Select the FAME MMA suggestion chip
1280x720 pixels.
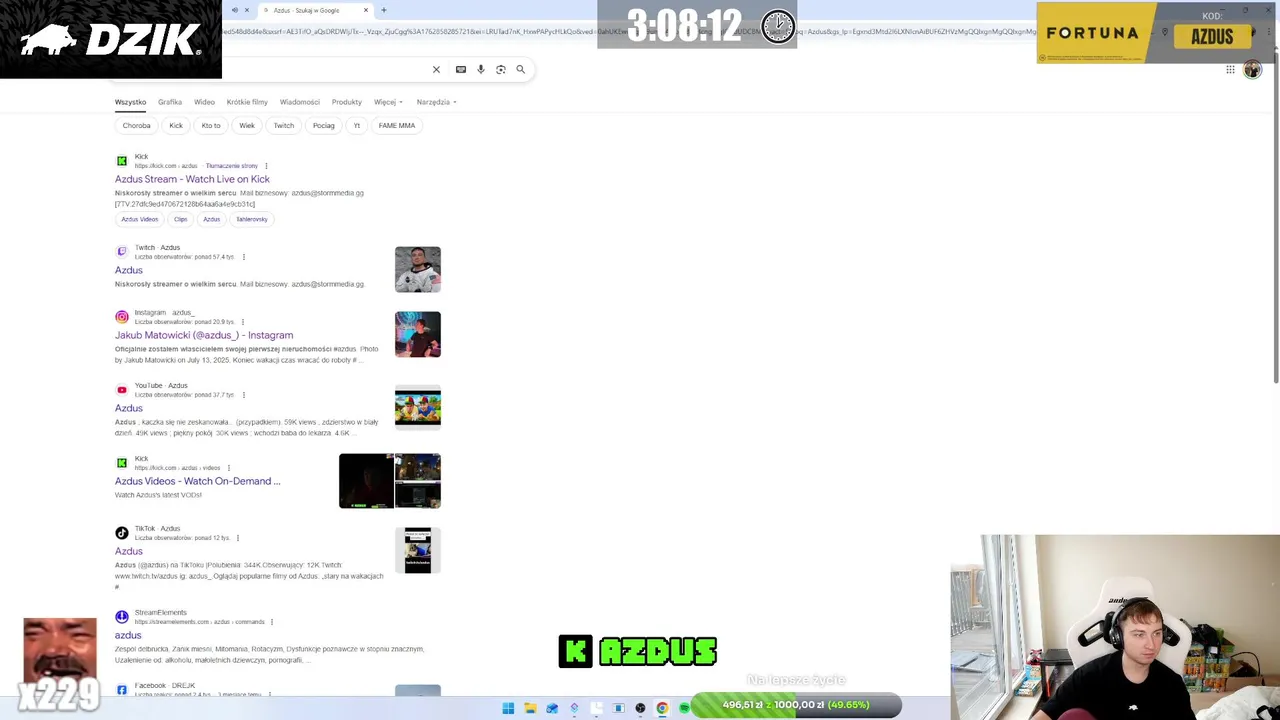point(397,126)
